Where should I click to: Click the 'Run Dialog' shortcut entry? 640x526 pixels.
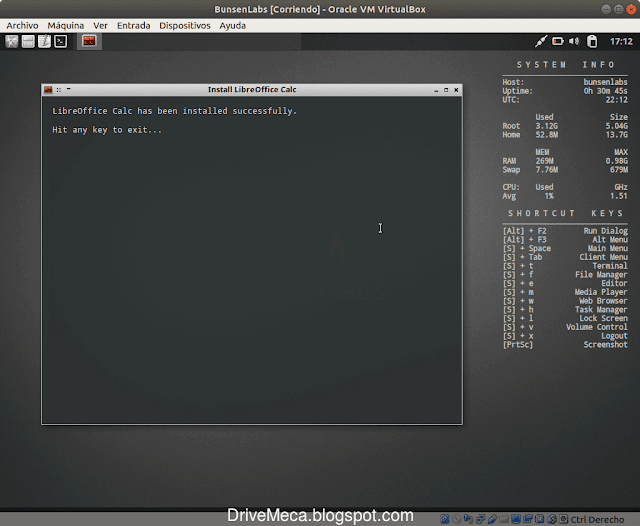point(605,231)
